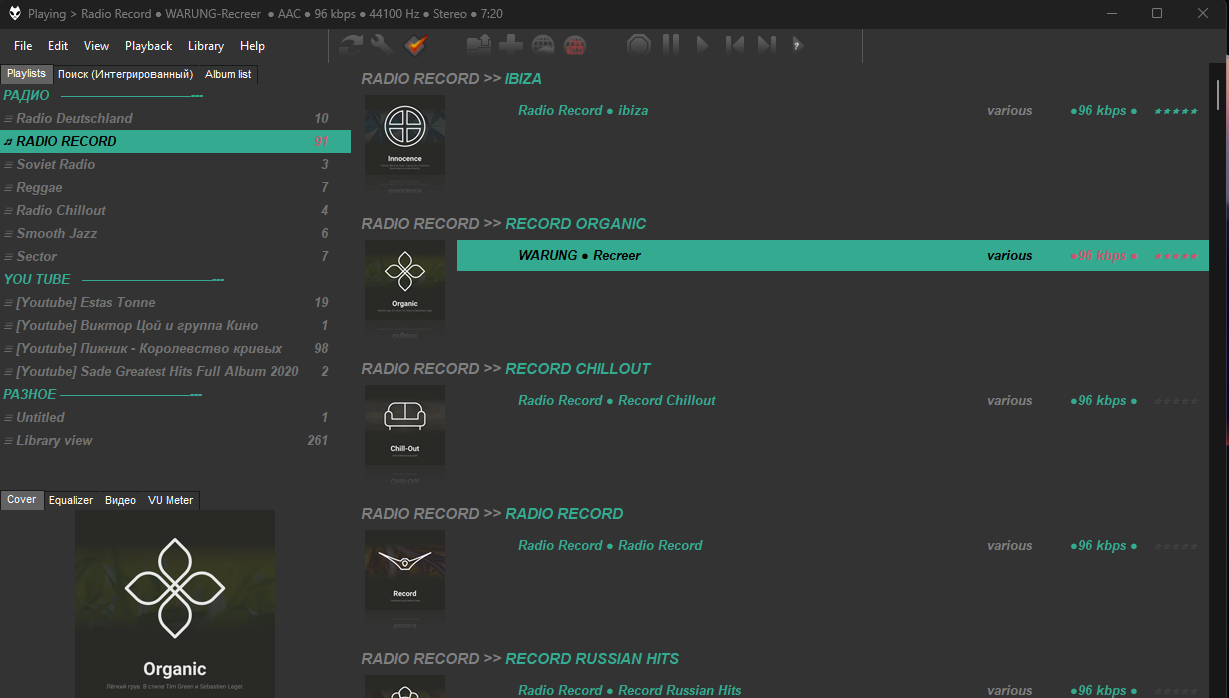Click RADIO RECORD >> RECORD ORGANIC group header
Screen dimensions: 1229x698
504,224
